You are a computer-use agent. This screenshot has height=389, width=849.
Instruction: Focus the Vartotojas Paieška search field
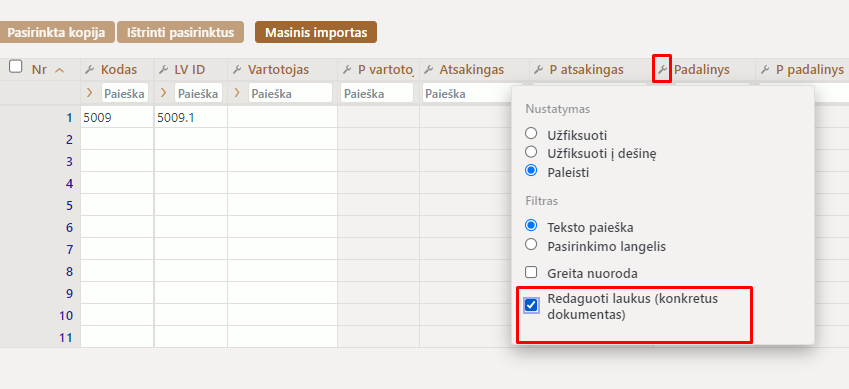pos(290,93)
